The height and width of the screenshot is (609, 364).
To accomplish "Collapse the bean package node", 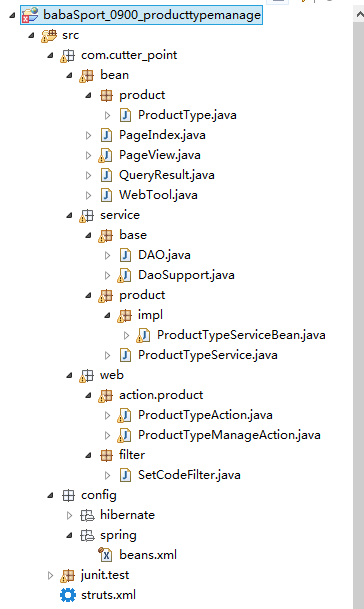I will [70, 76].
